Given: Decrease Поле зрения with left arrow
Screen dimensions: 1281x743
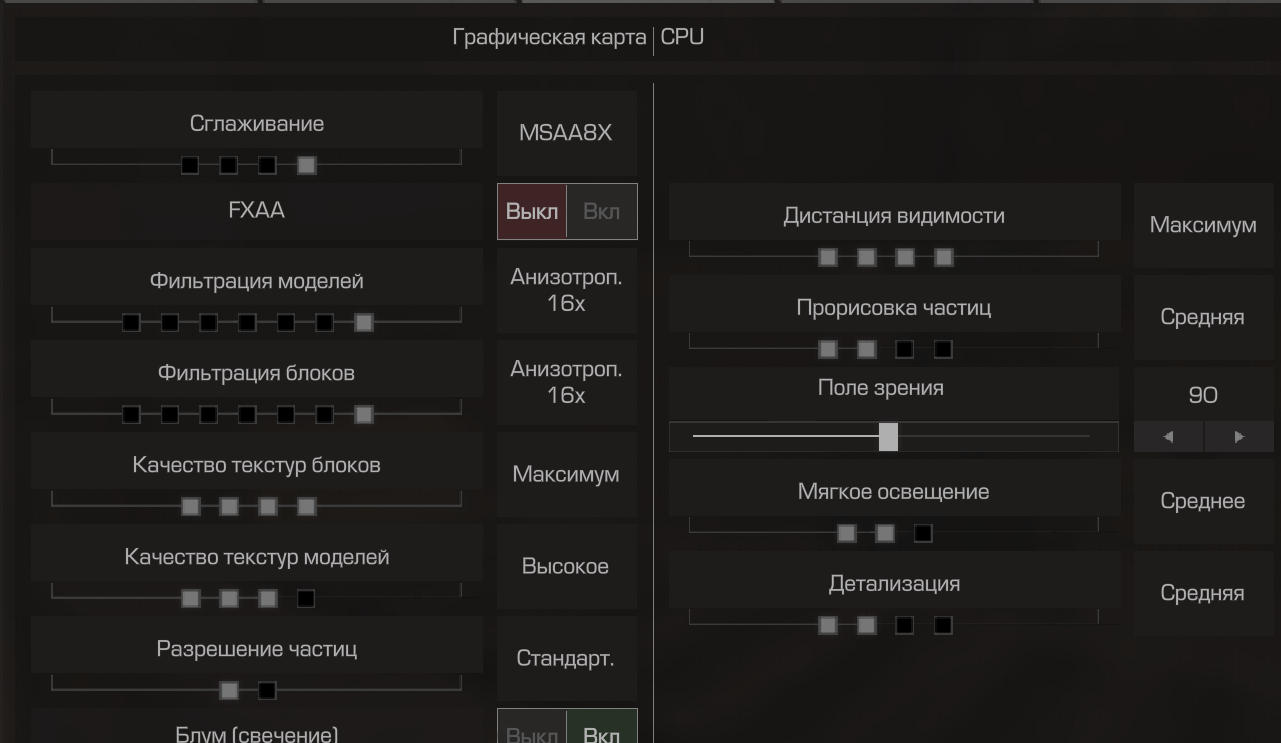Looking at the screenshot, I should (x=1168, y=437).
